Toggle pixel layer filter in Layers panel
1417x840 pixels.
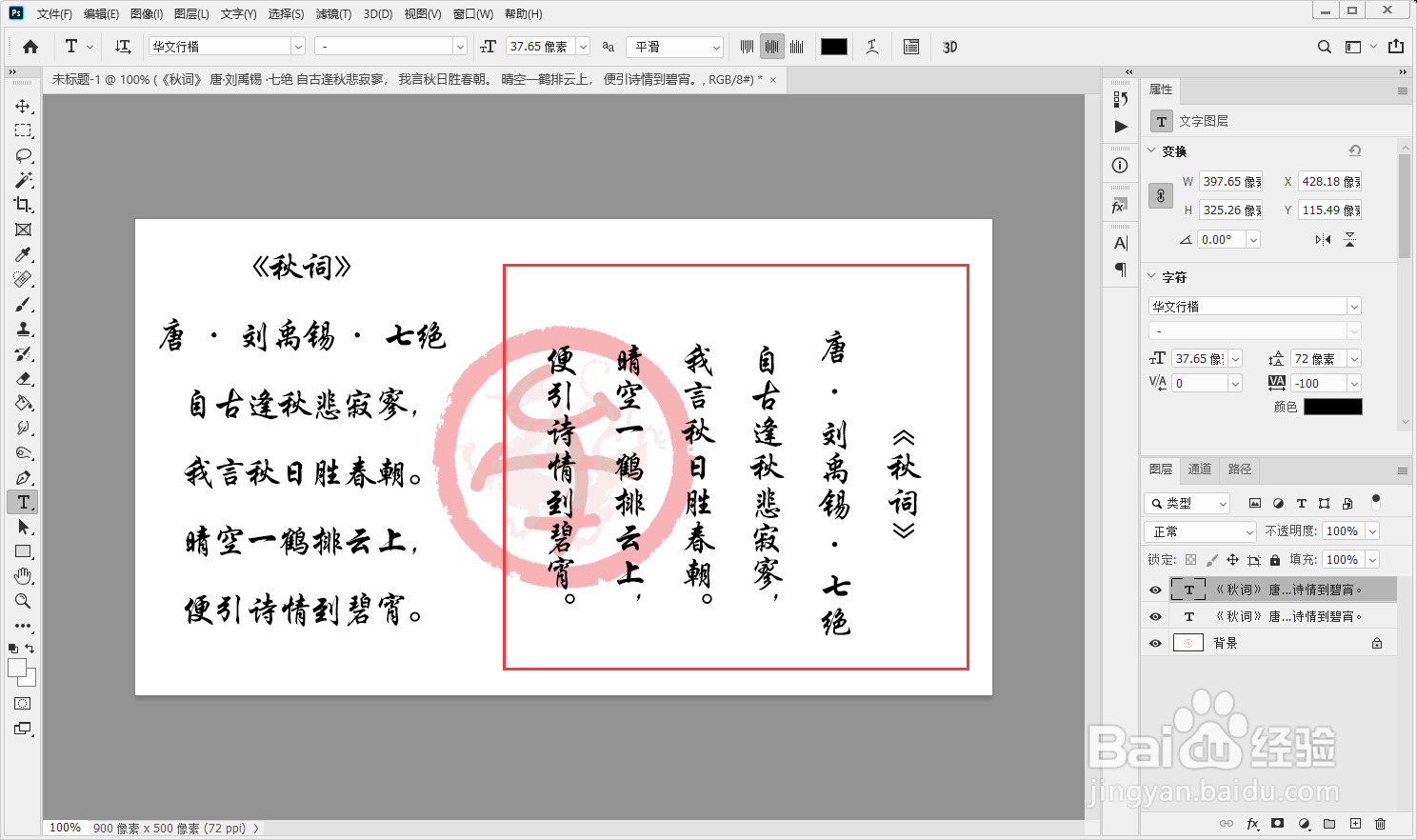(1255, 503)
